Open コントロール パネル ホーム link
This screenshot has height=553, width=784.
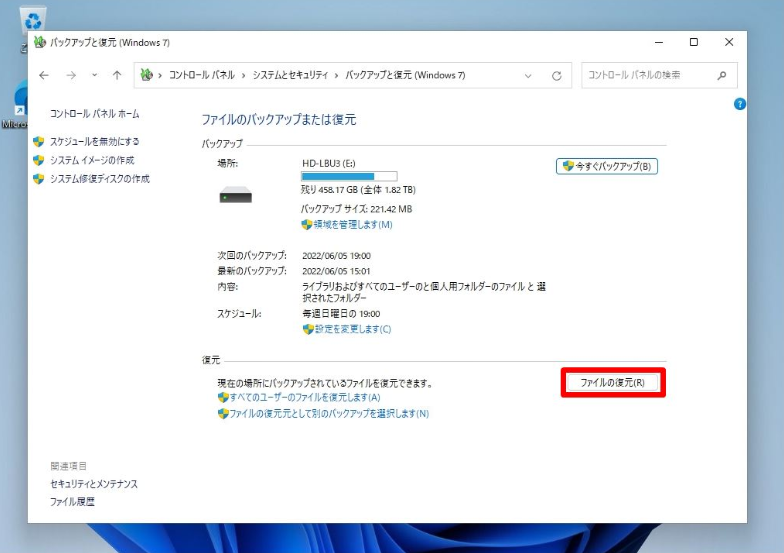click(94, 114)
